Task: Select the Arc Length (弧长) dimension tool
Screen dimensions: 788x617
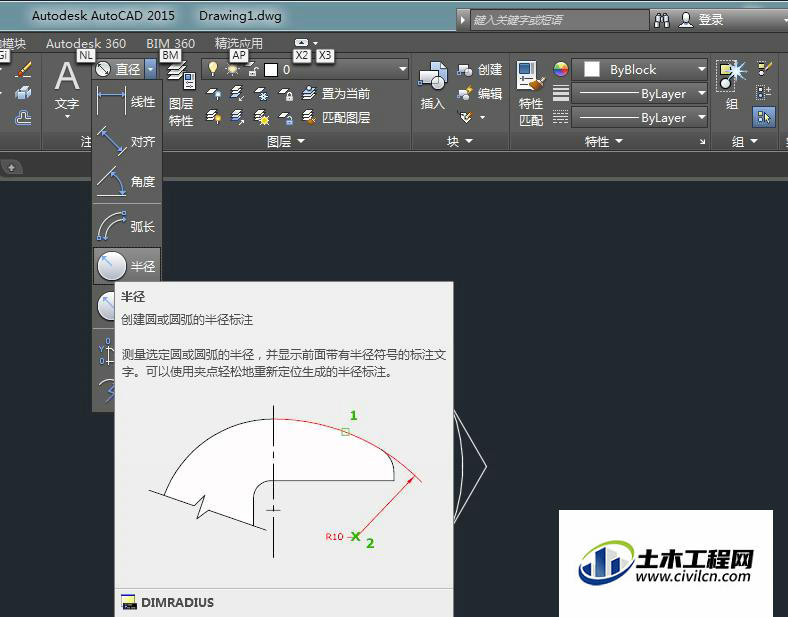Action: tap(127, 226)
